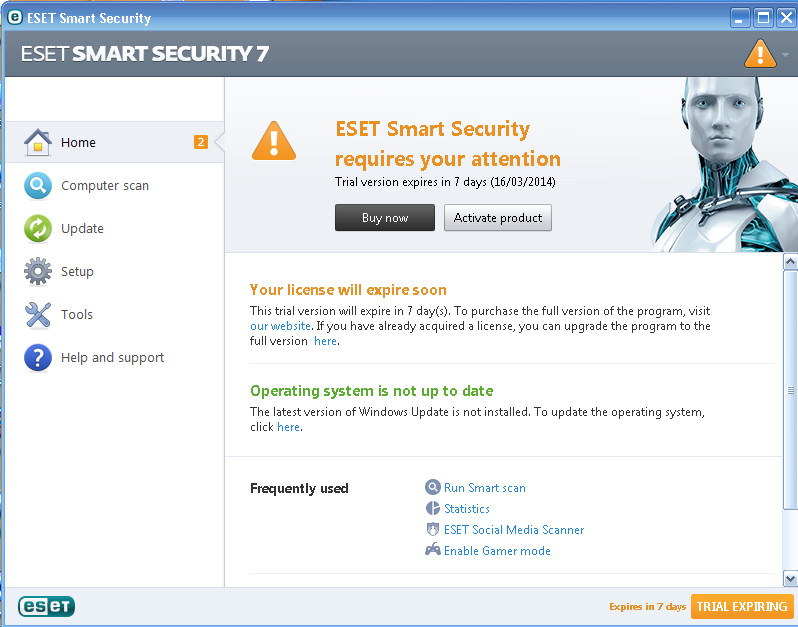Click the Statistics pie chart icon

click(433, 508)
